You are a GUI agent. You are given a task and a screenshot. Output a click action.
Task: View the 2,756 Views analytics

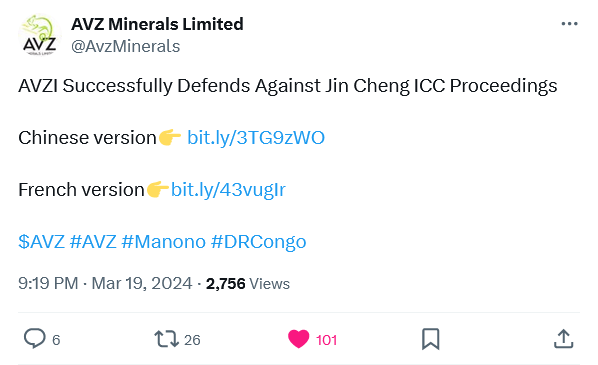(248, 284)
